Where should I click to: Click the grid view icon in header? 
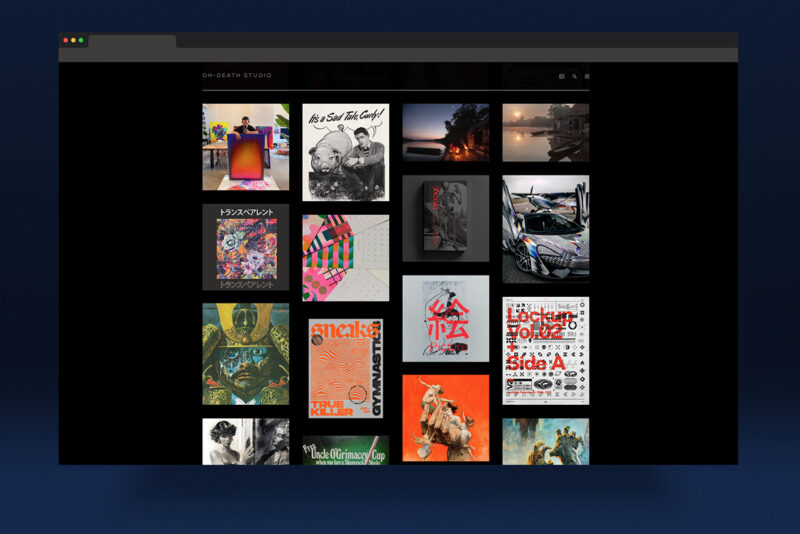click(562, 76)
